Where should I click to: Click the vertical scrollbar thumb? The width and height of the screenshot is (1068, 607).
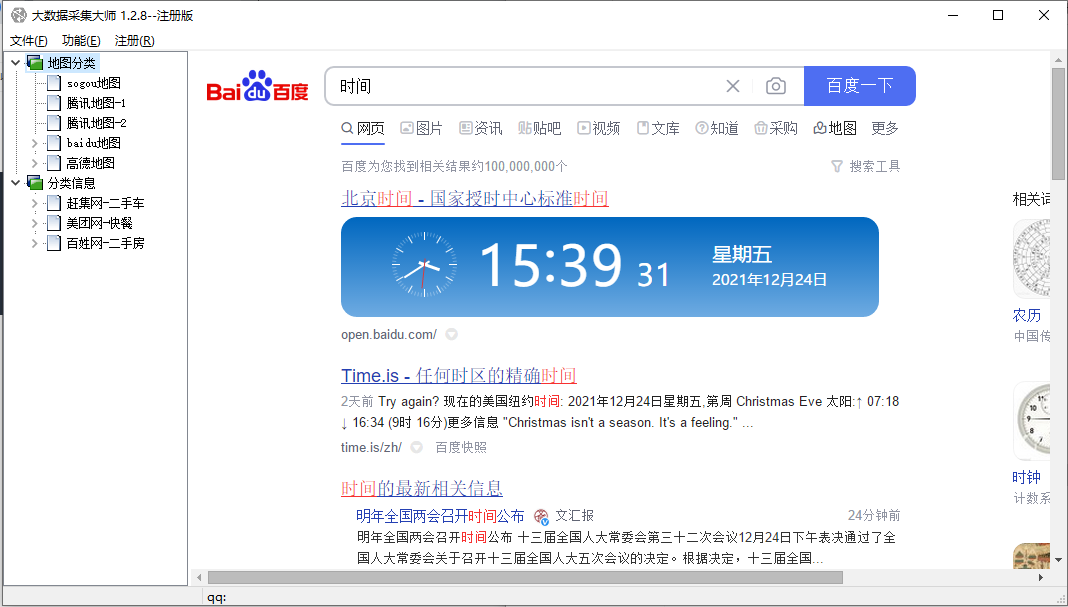tap(1058, 123)
